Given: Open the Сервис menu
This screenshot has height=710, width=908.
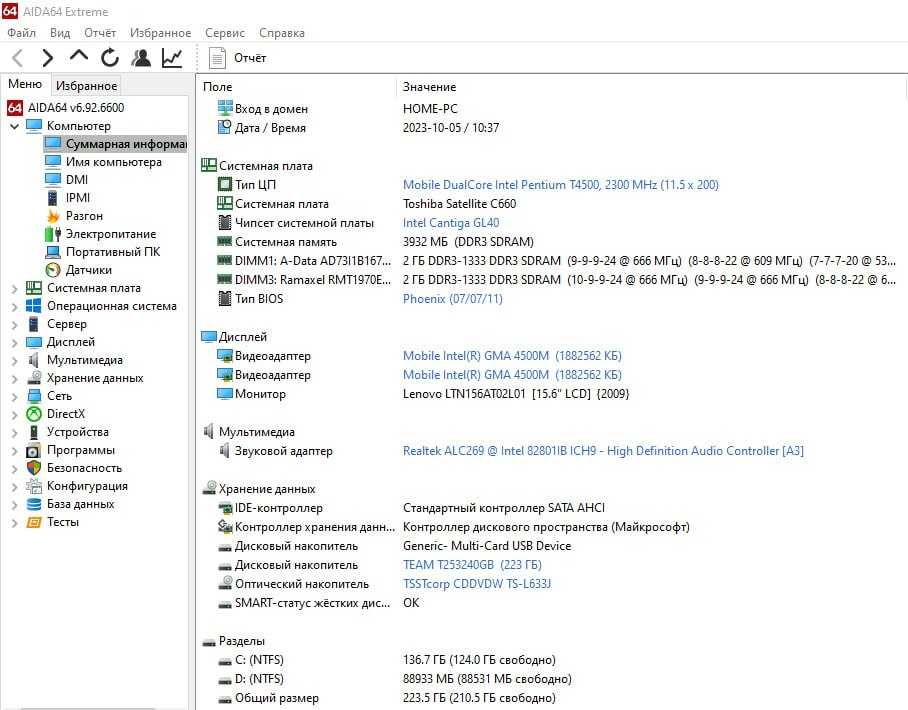Looking at the screenshot, I should pyautogui.click(x=225, y=33).
